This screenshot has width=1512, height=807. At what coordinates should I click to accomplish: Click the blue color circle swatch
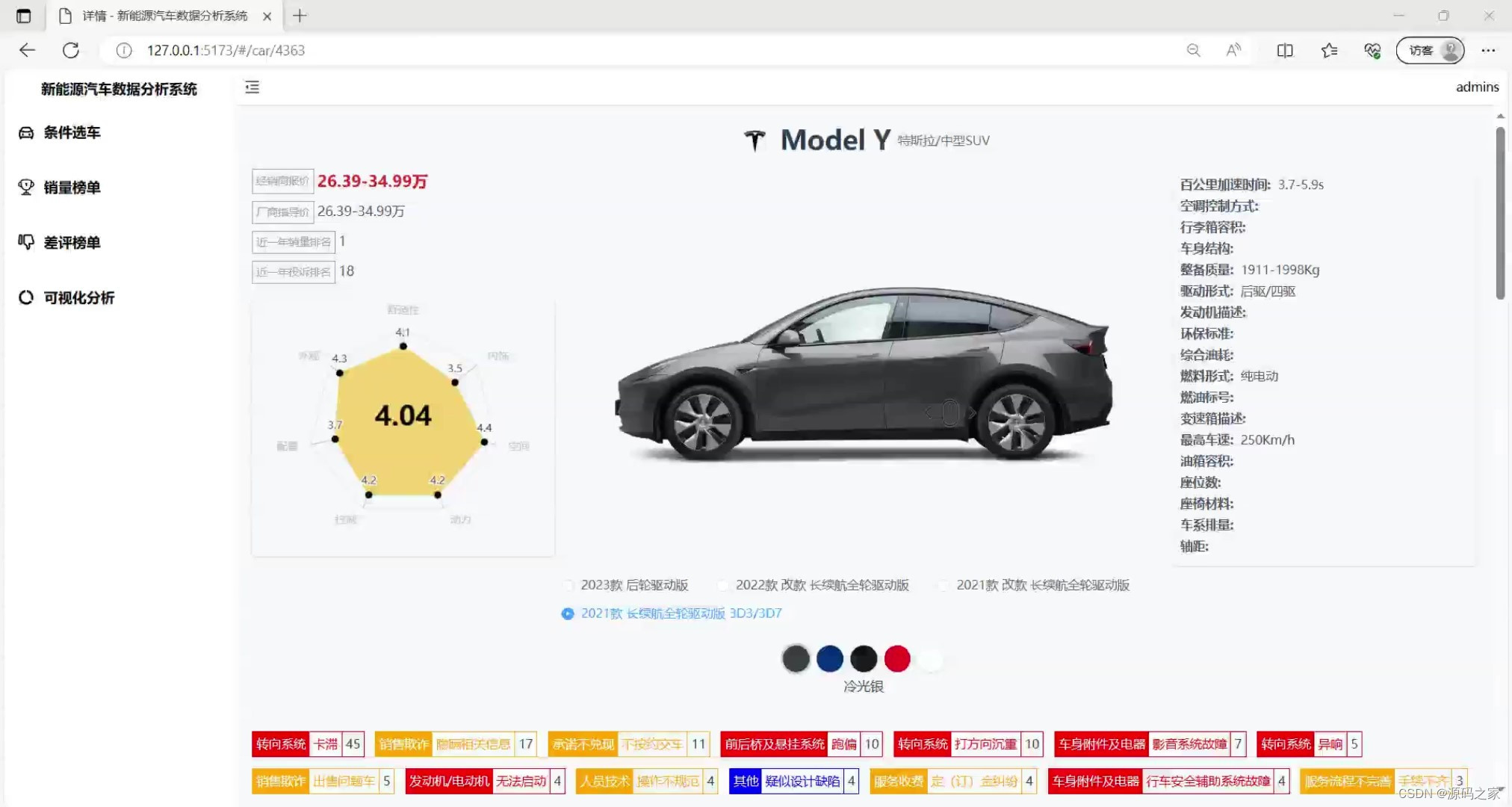tap(830, 657)
